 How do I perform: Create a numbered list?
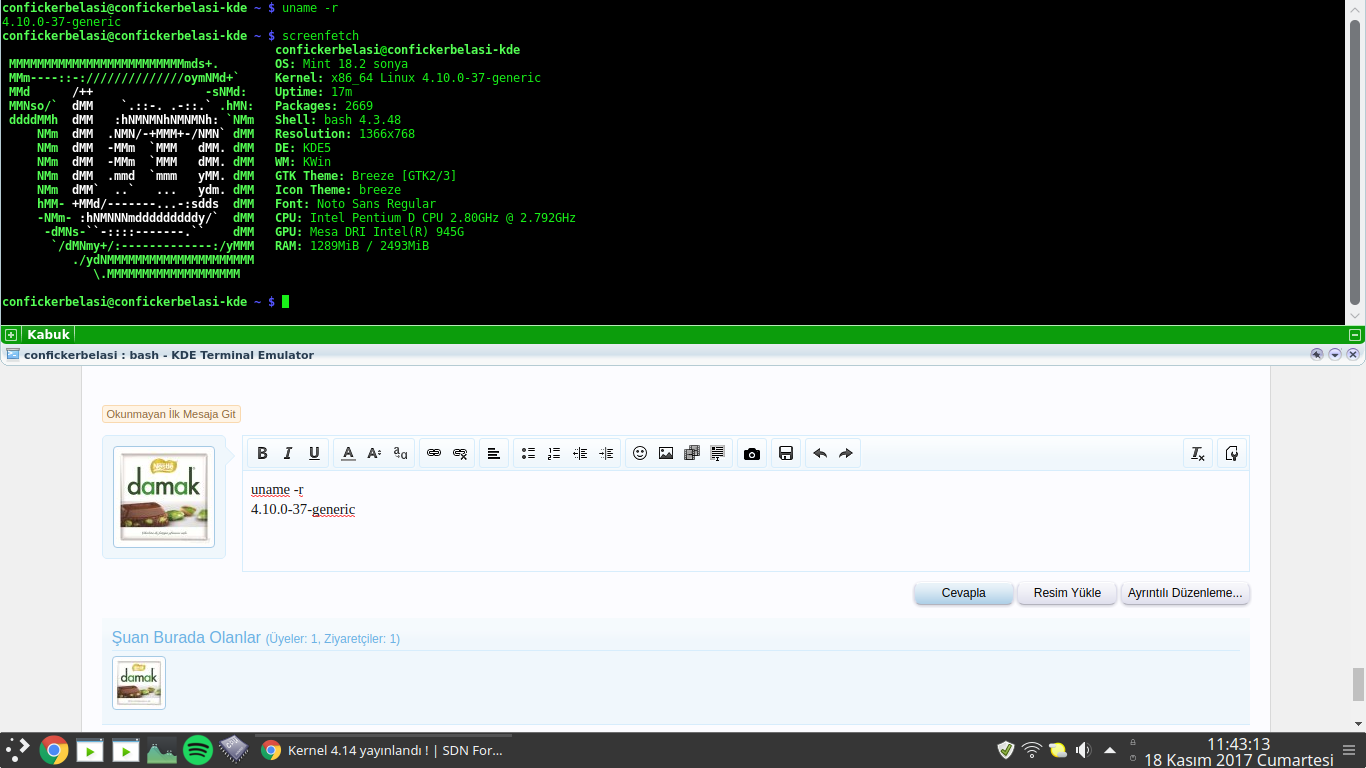coord(554,453)
